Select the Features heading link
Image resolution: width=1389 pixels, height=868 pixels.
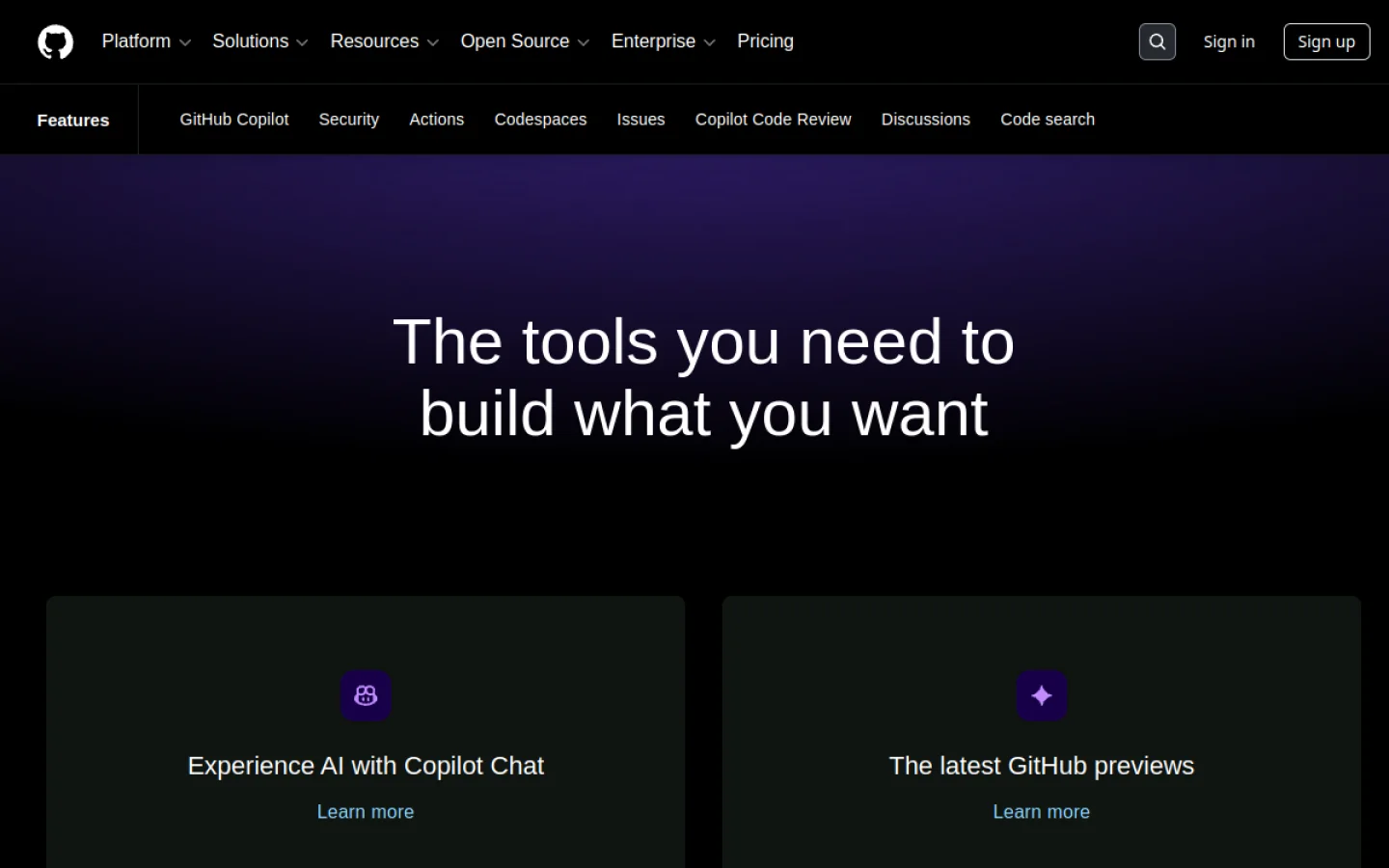pos(73,120)
